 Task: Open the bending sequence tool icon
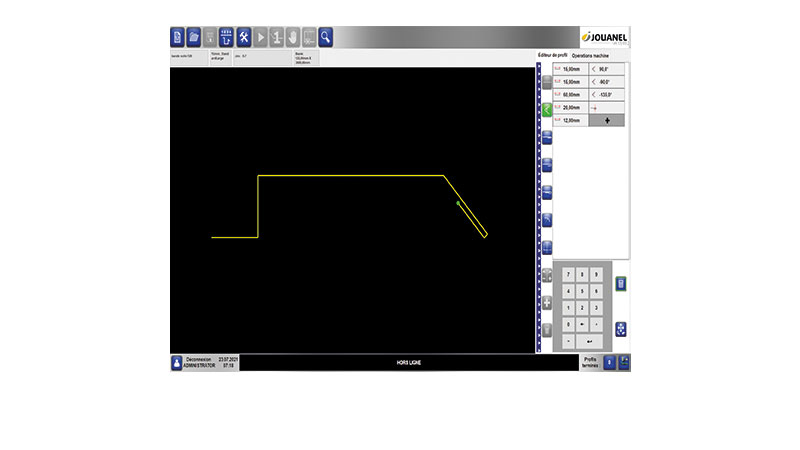pyautogui.click(x=226, y=37)
